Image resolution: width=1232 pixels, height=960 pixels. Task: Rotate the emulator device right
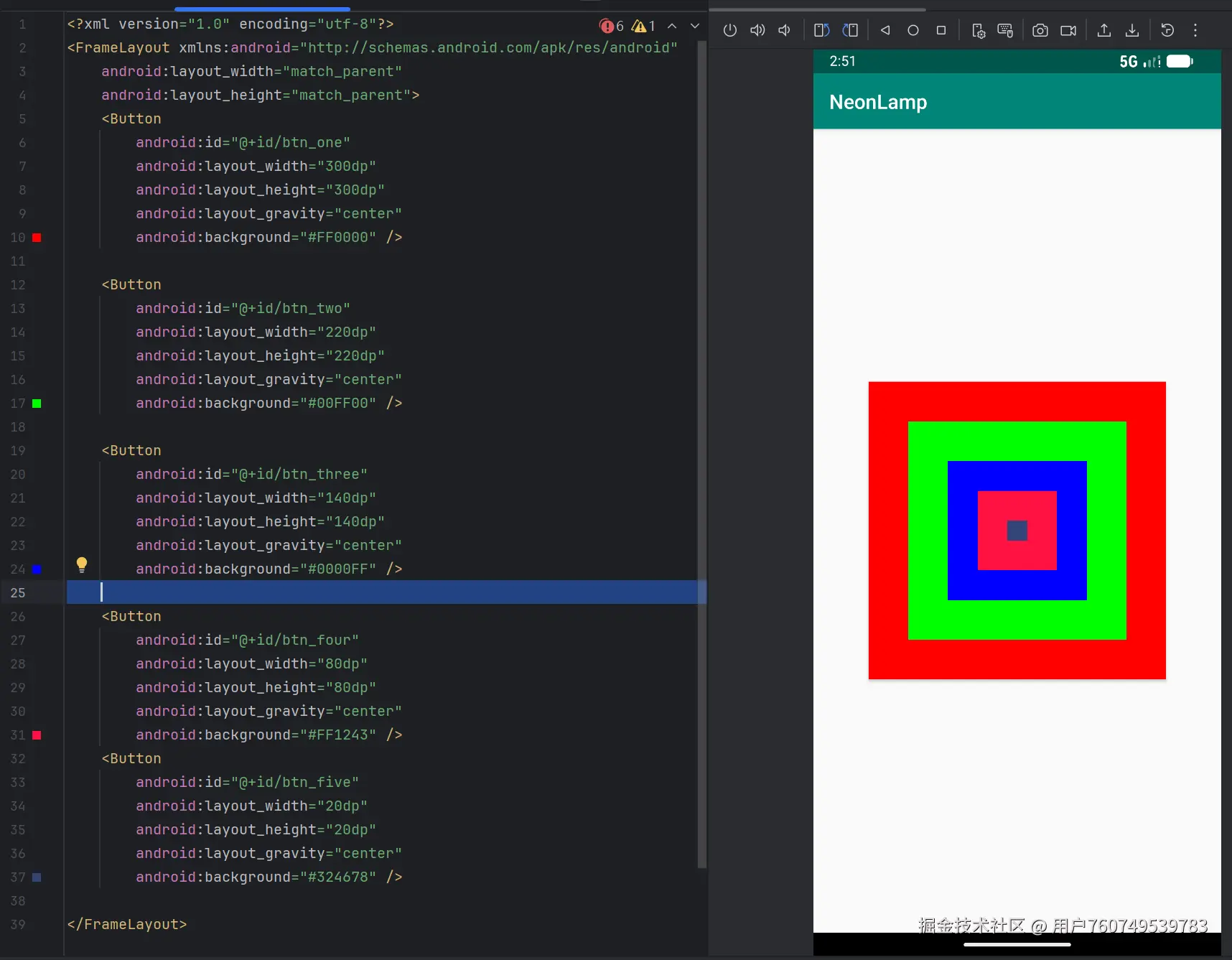point(850,30)
